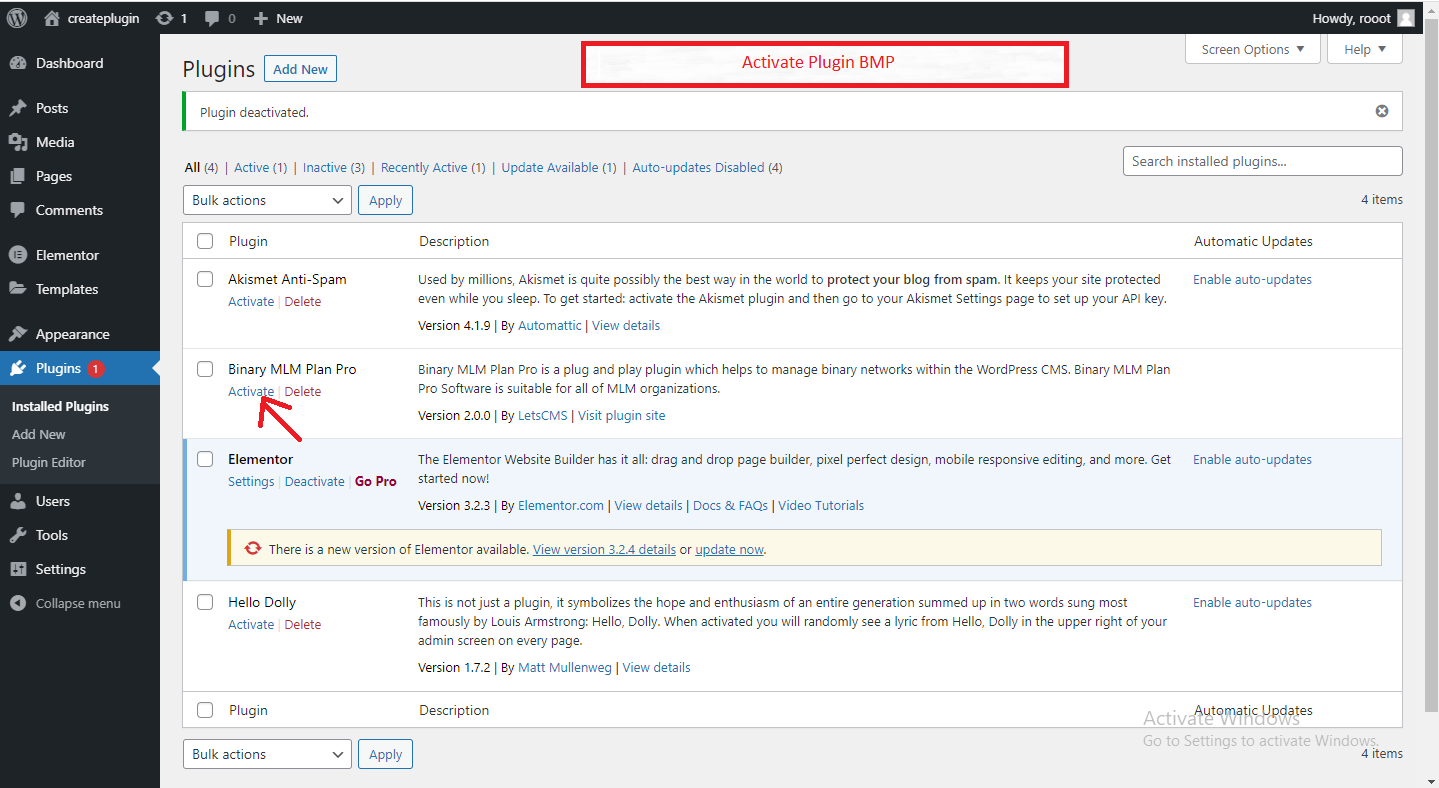The image size is (1439, 788).
Task: Click the user avatar next to Howdy
Action: point(1405,18)
